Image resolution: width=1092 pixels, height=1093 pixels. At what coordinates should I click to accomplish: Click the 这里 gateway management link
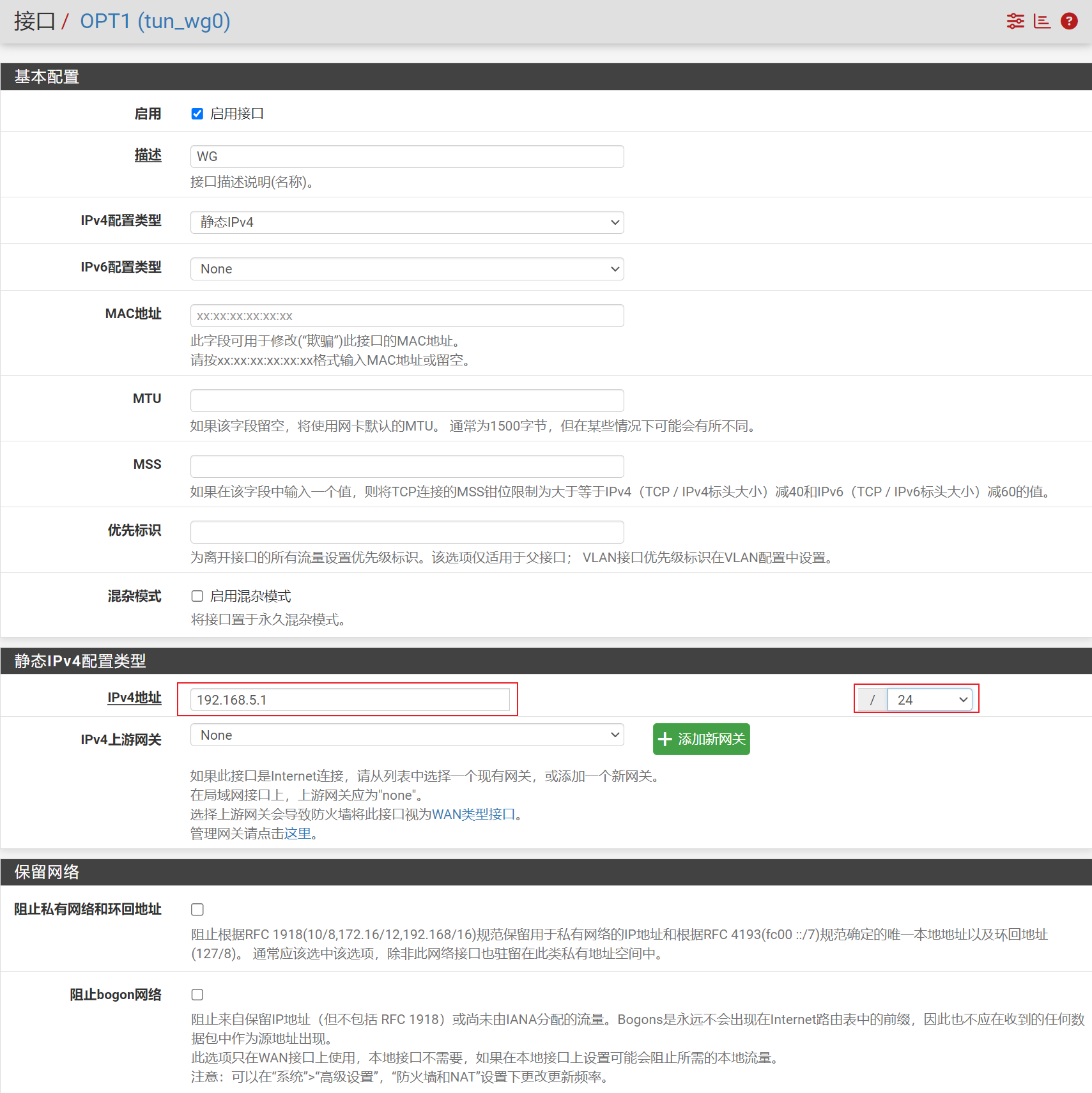pyautogui.click(x=298, y=834)
